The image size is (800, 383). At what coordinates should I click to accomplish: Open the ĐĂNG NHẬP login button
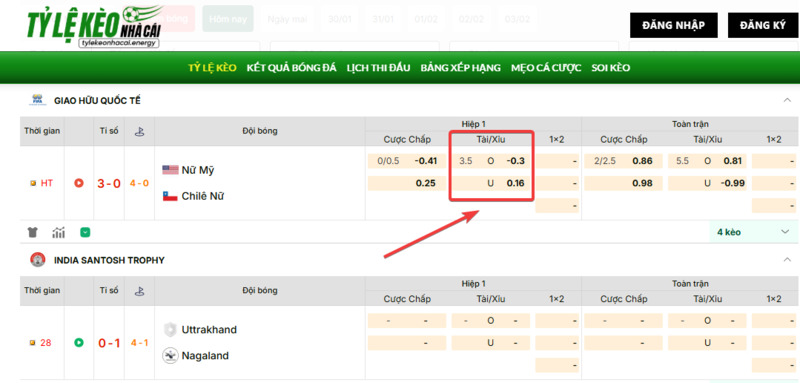point(673,25)
